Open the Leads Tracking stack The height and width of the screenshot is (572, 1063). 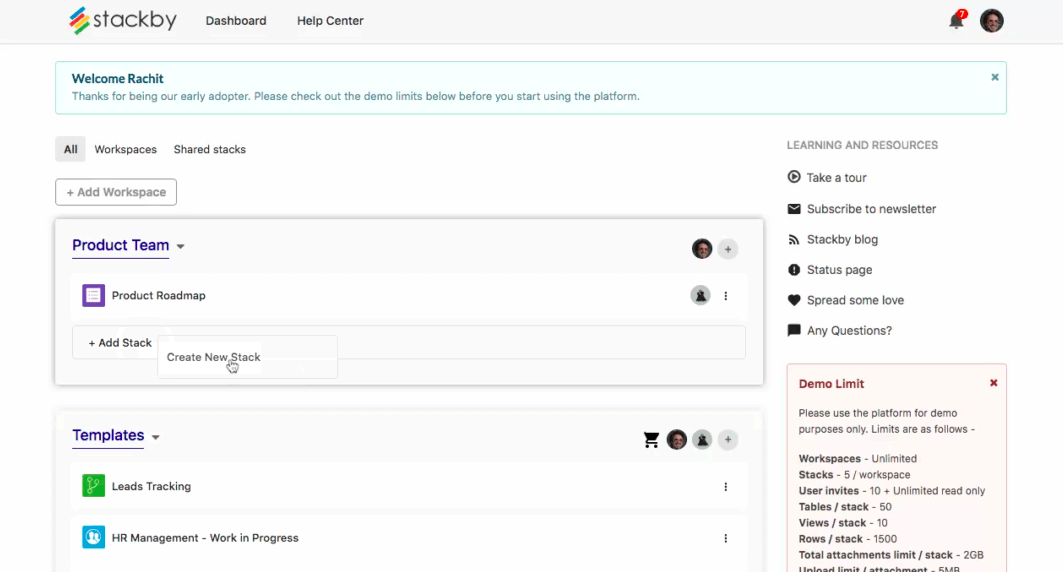[151, 487]
